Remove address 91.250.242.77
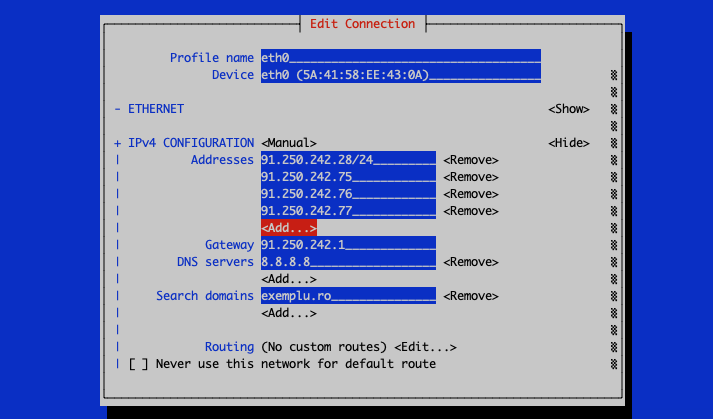The height and width of the screenshot is (419, 713). click(x=471, y=211)
